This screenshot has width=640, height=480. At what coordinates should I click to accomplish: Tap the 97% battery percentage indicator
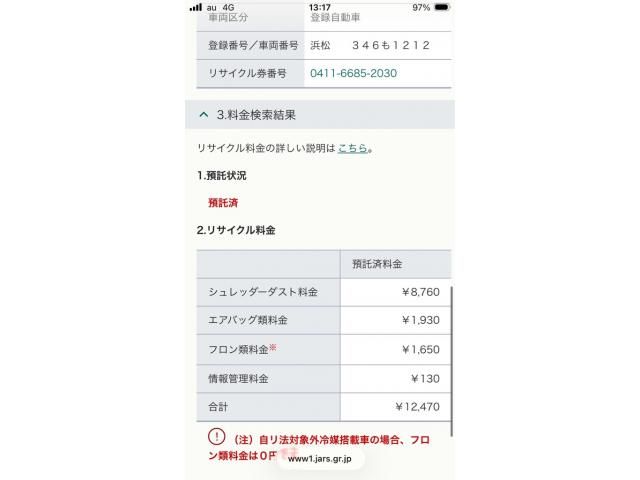tap(421, 7)
